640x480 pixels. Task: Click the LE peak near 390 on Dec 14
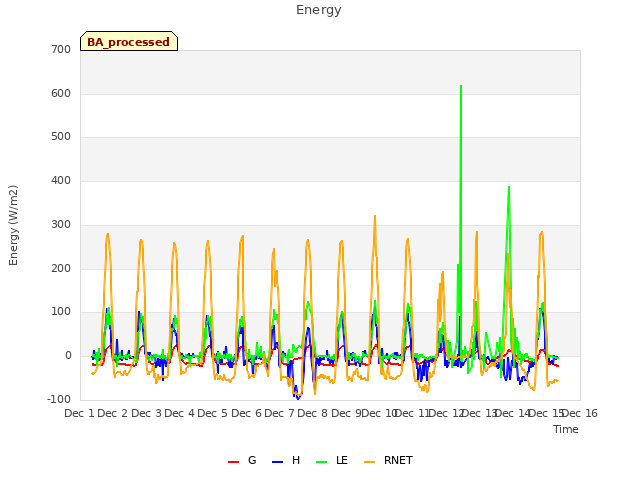tap(509, 187)
